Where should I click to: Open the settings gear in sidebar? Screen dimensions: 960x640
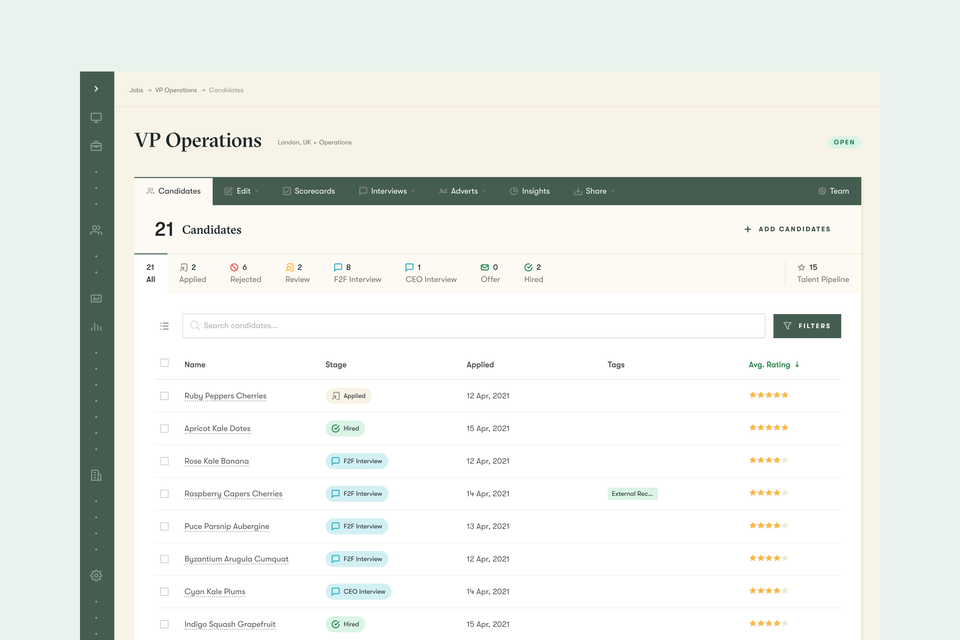point(96,575)
